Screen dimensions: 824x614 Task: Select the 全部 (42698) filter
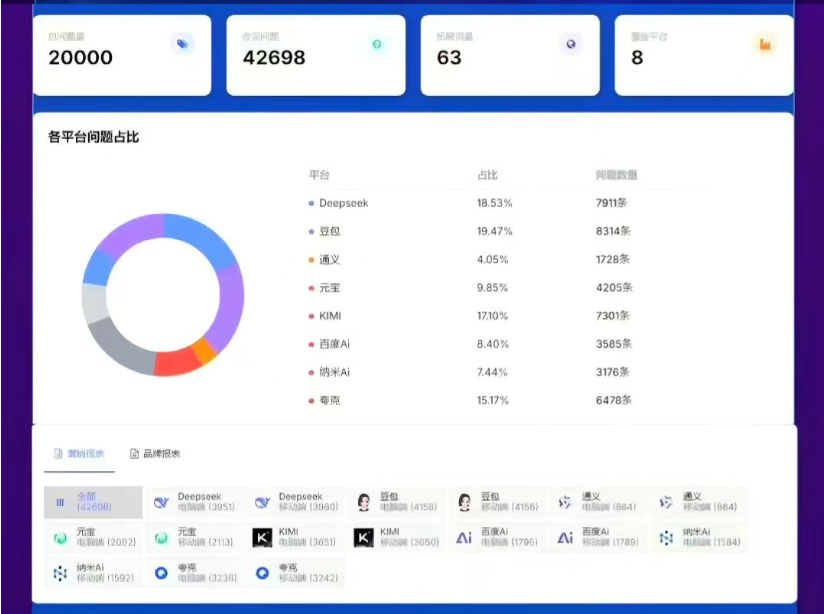coord(93,502)
